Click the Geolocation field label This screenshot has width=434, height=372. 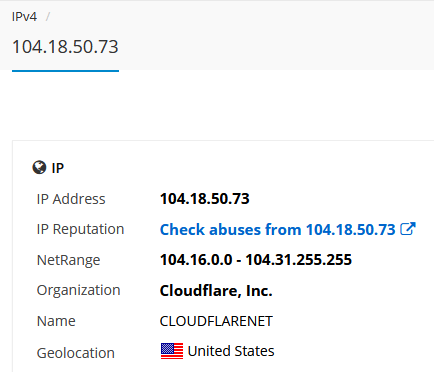[76, 353]
